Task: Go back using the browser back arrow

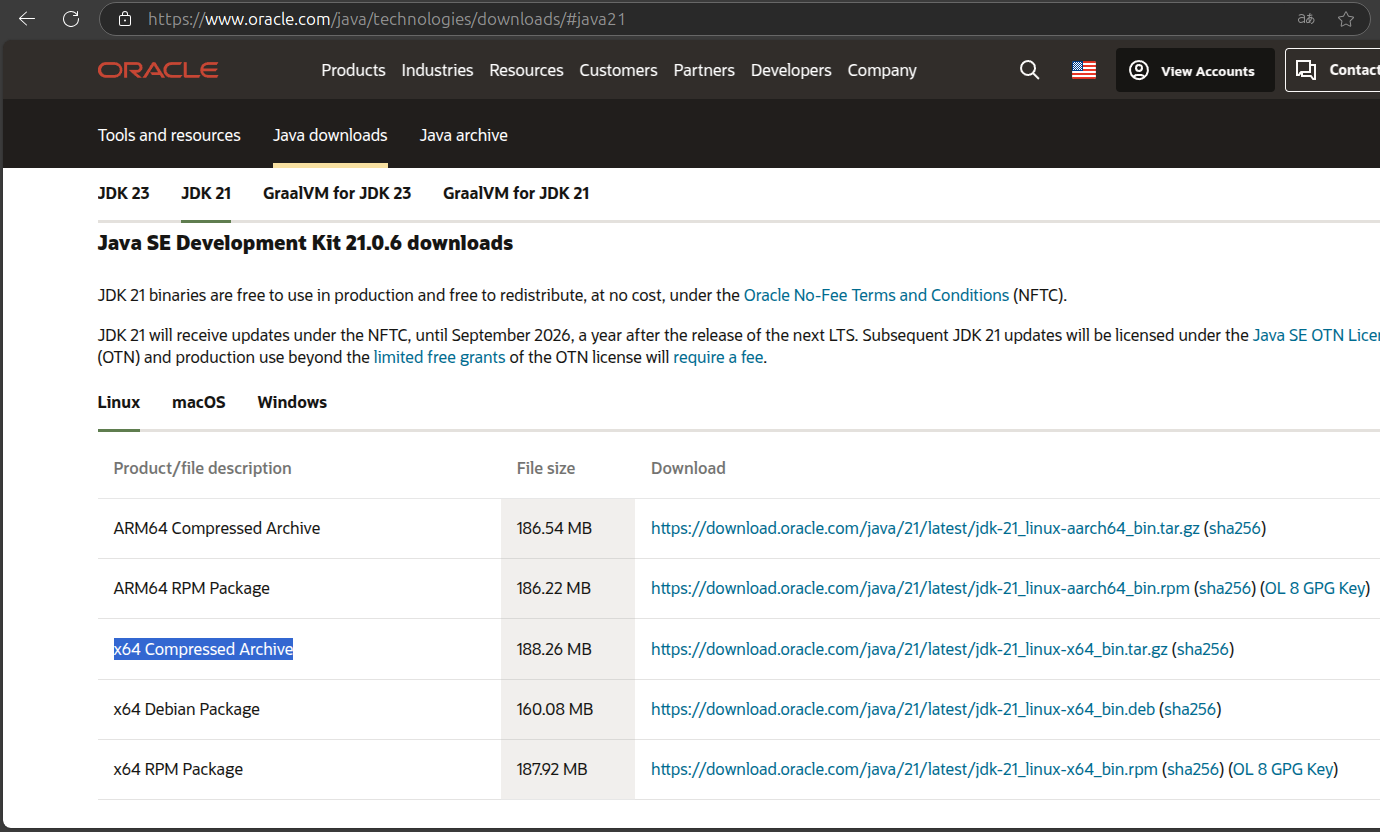Action: tap(27, 19)
